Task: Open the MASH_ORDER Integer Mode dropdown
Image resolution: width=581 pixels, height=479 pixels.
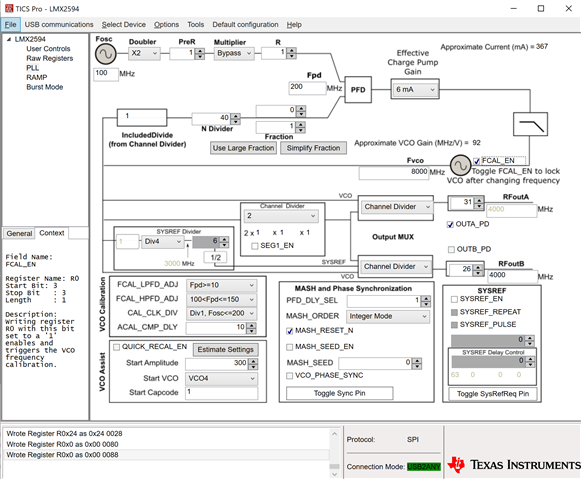Action: click(x=388, y=316)
